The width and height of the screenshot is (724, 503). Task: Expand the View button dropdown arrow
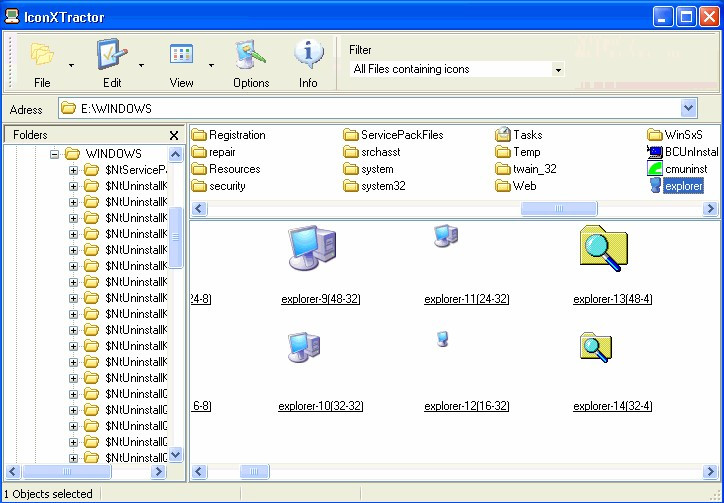(x=211, y=65)
